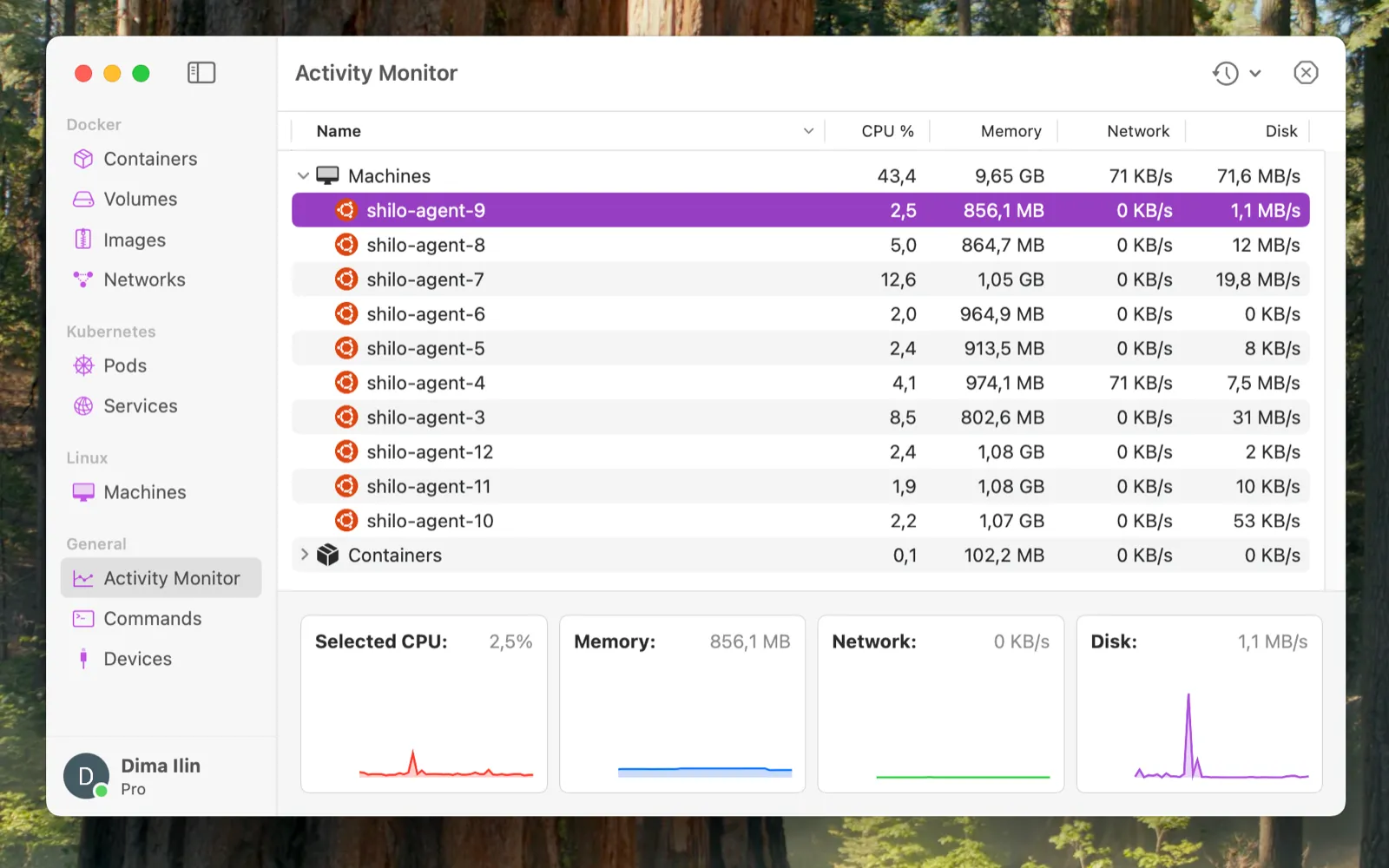Image resolution: width=1389 pixels, height=868 pixels.
Task: Select the shilo-agent-11 name text
Action: click(x=429, y=487)
